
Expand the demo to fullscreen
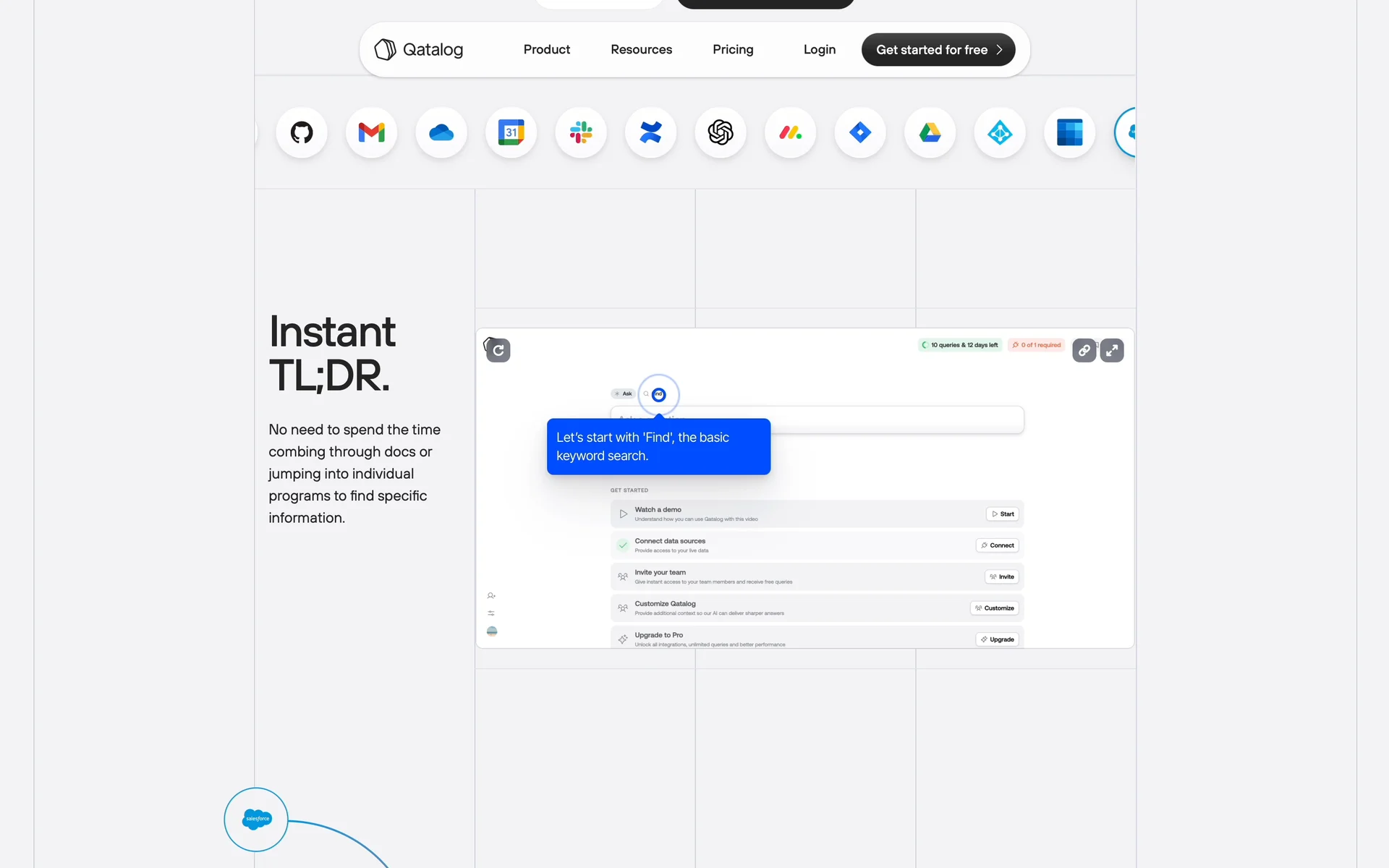(x=1112, y=351)
